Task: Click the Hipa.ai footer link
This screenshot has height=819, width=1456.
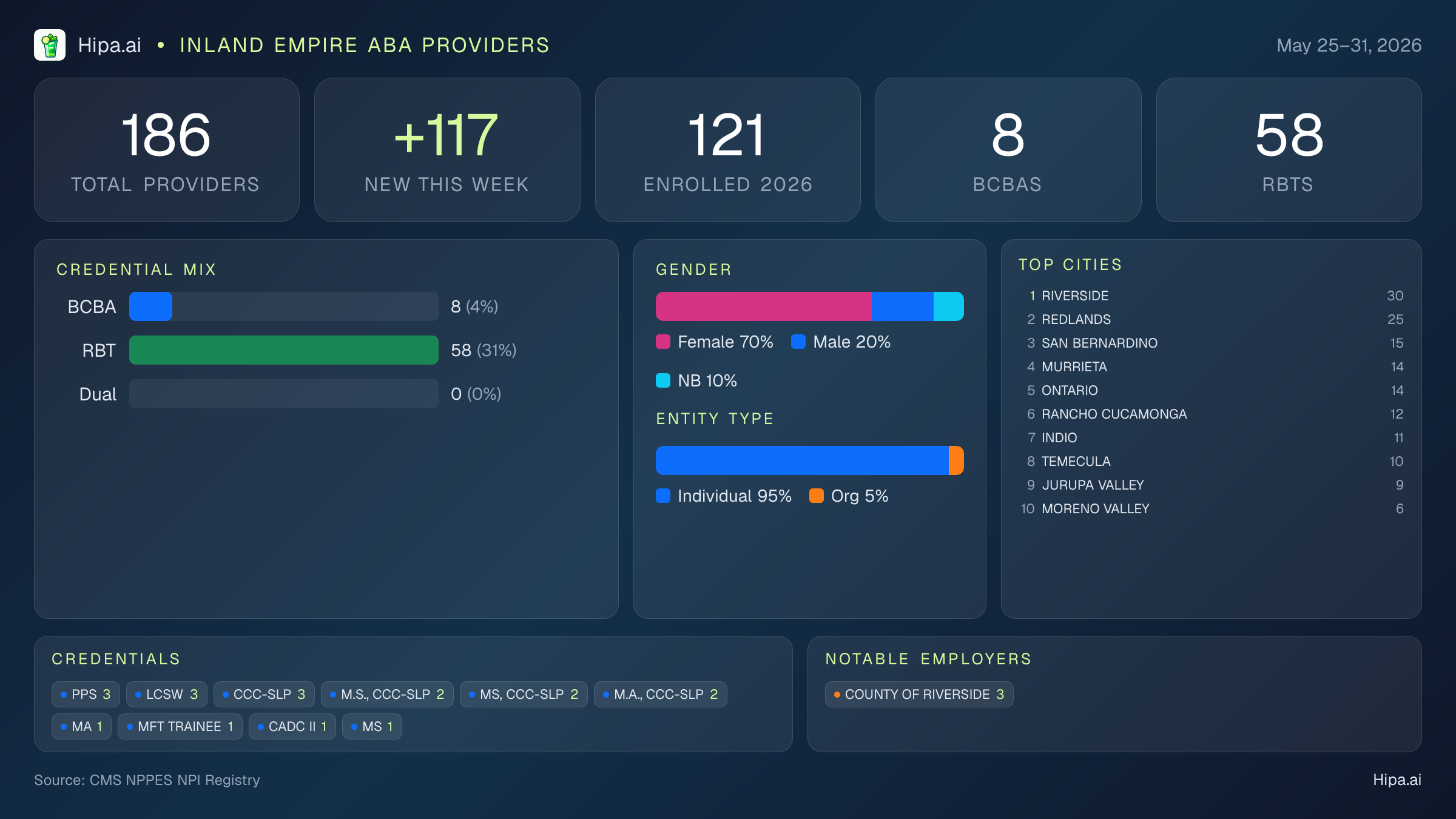Action: pos(1397,780)
